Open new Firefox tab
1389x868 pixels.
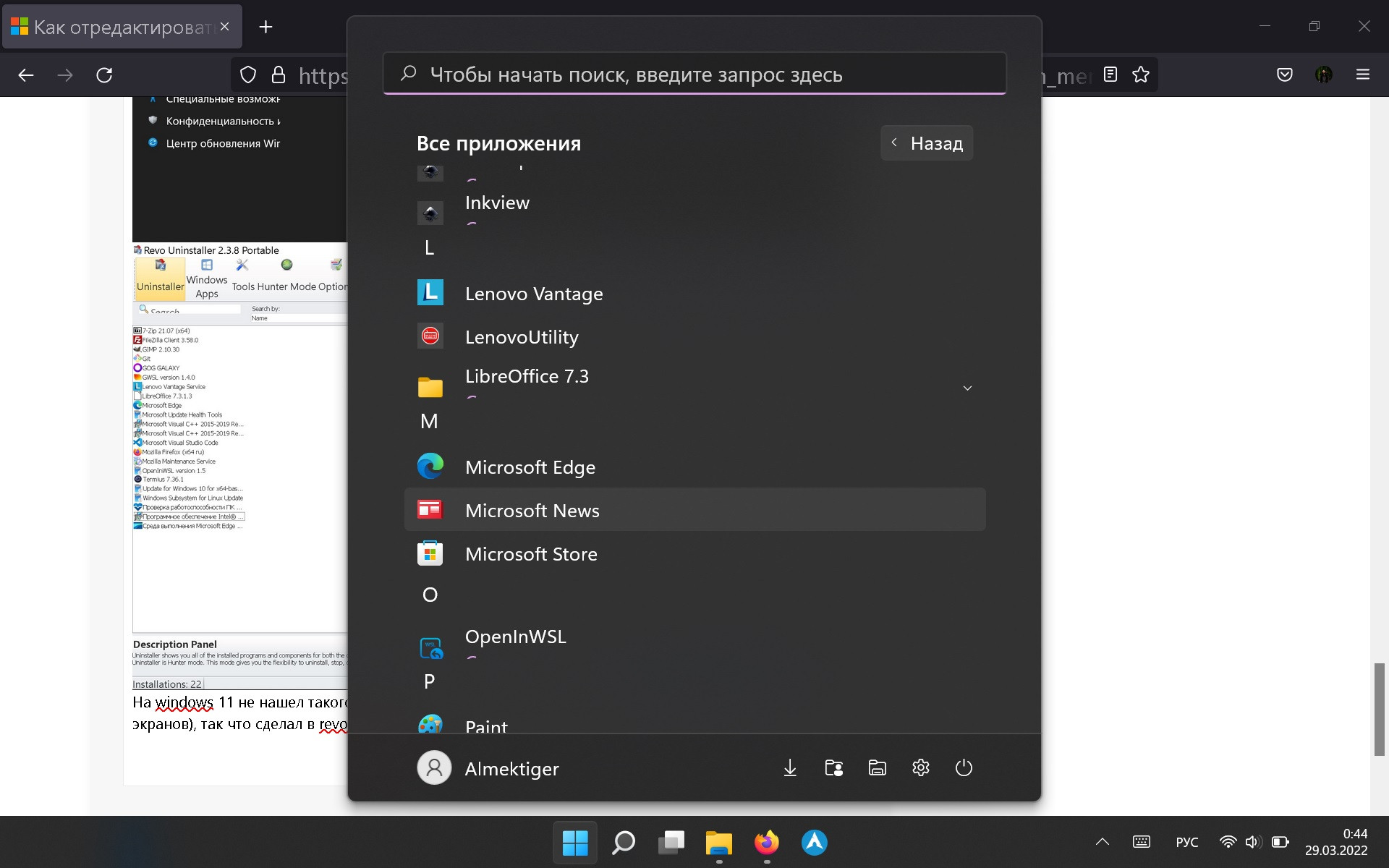266,27
